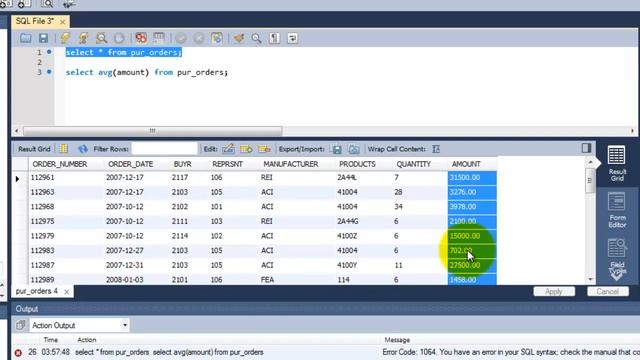Import records from file icon

[x=354, y=149]
